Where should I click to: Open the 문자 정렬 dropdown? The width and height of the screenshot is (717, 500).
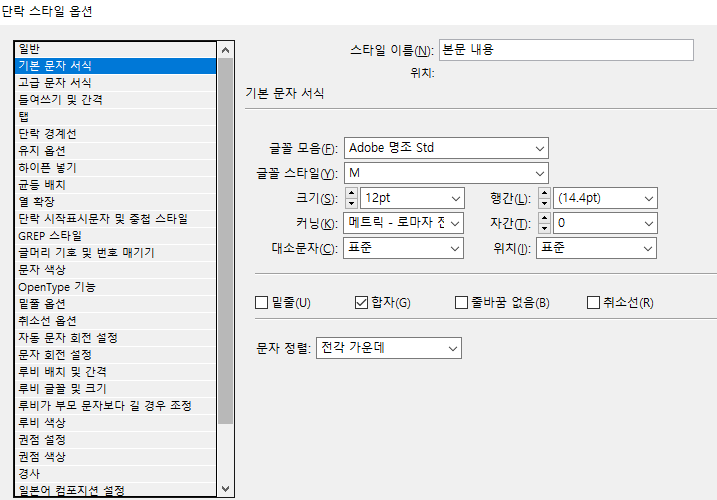(389, 348)
